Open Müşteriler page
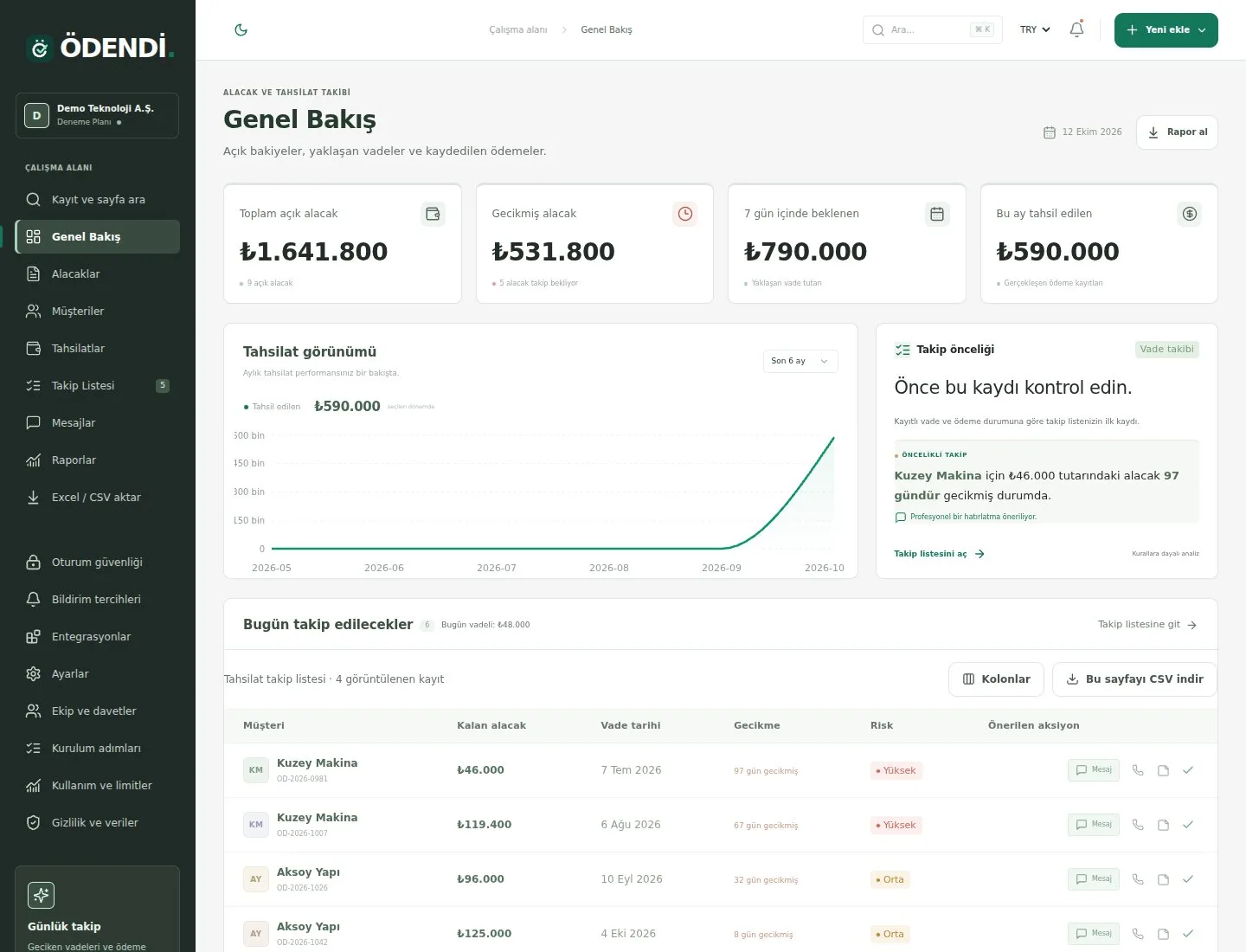This screenshot has width=1246, height=952. click(x=97, y=311)
